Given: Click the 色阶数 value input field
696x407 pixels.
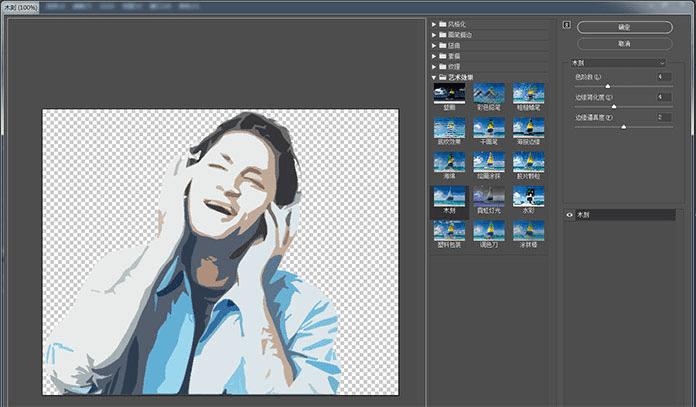Looking at the screenshot, I should point(663,76).
